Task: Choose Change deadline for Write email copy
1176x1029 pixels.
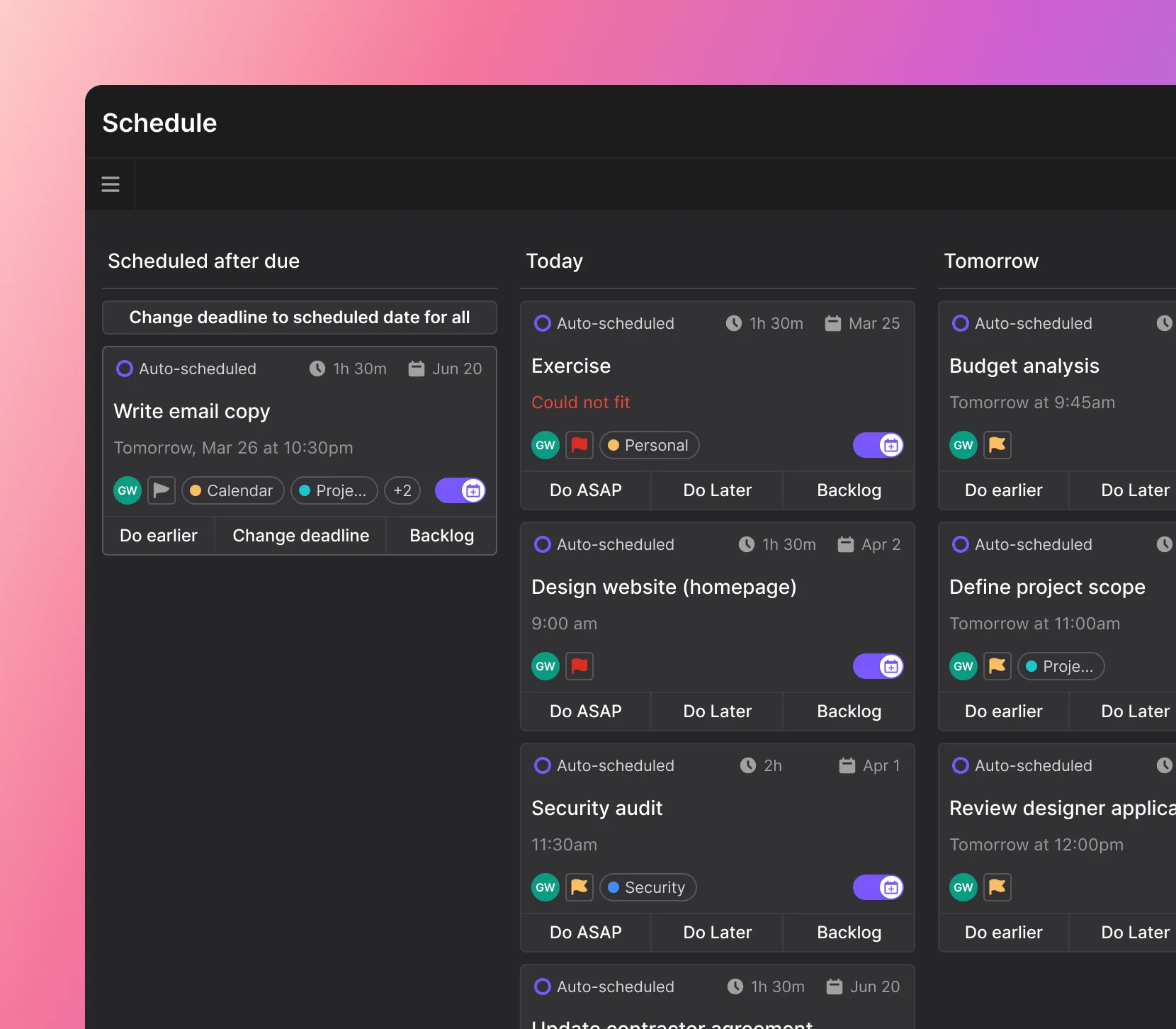Action: (x=300, y=535)
